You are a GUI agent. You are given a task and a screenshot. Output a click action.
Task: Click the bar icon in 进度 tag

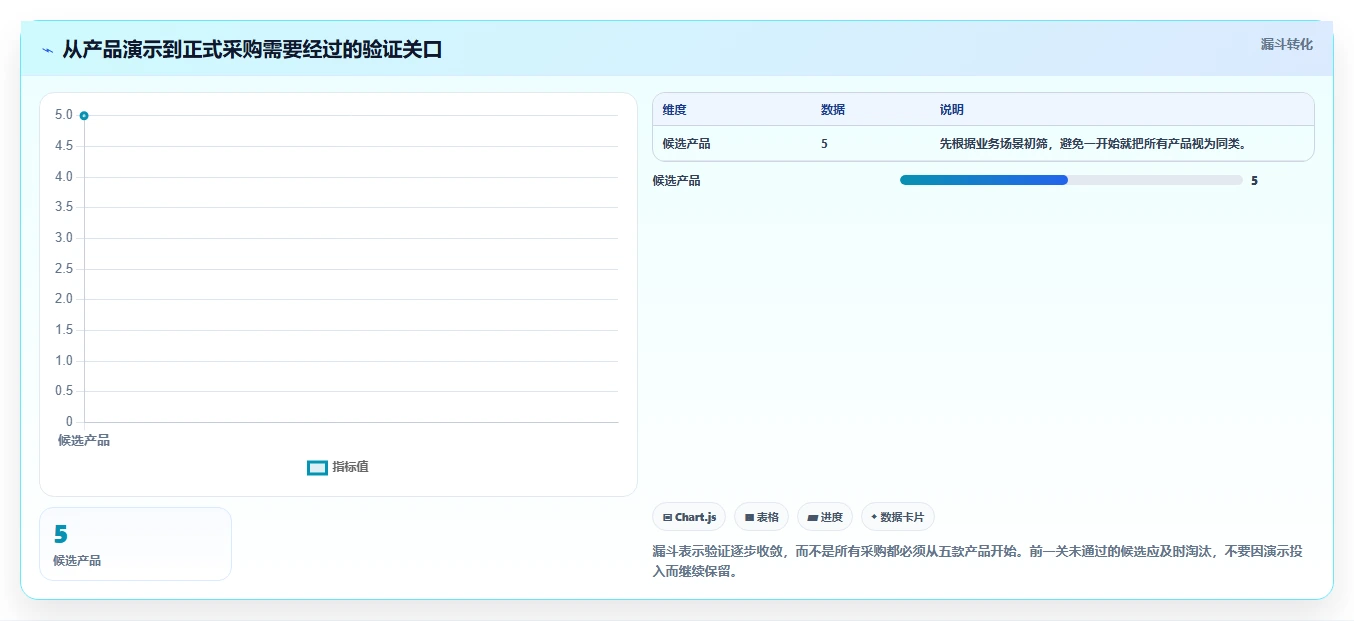(x=813, y=518)
